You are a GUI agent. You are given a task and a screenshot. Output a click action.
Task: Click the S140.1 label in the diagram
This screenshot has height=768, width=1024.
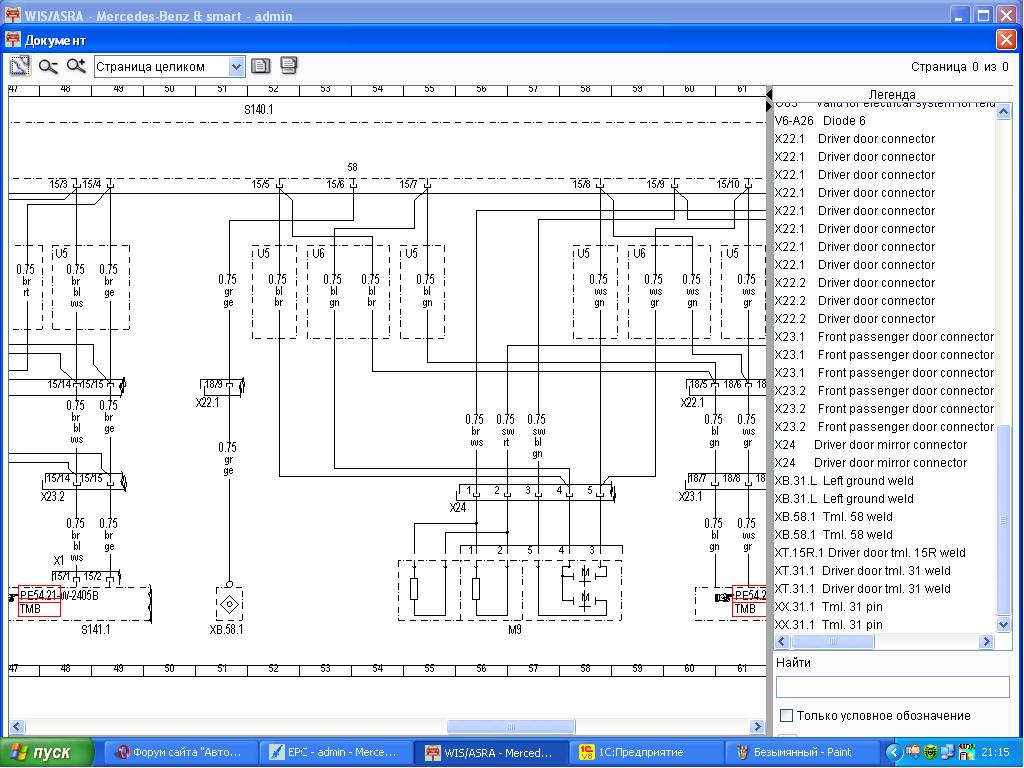pyautogui.click(x=259, y=109)
